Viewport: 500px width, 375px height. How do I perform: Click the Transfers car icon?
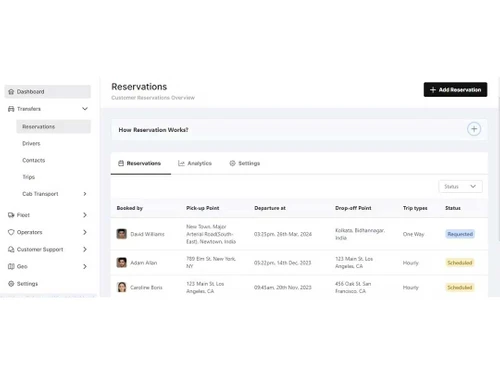click(x=11, y=109)
